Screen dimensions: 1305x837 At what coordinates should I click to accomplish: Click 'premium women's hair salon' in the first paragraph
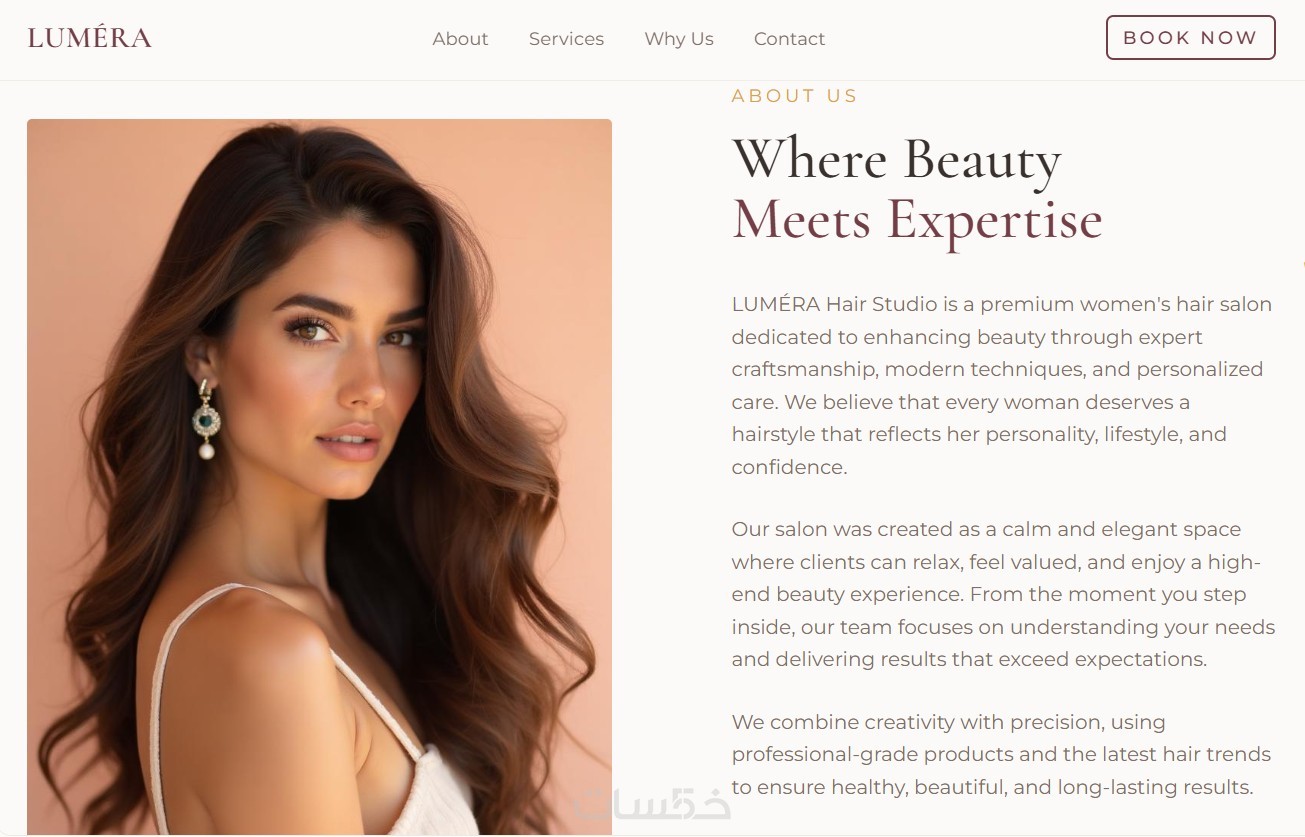pyautogui.click(x=1126, y=304)
